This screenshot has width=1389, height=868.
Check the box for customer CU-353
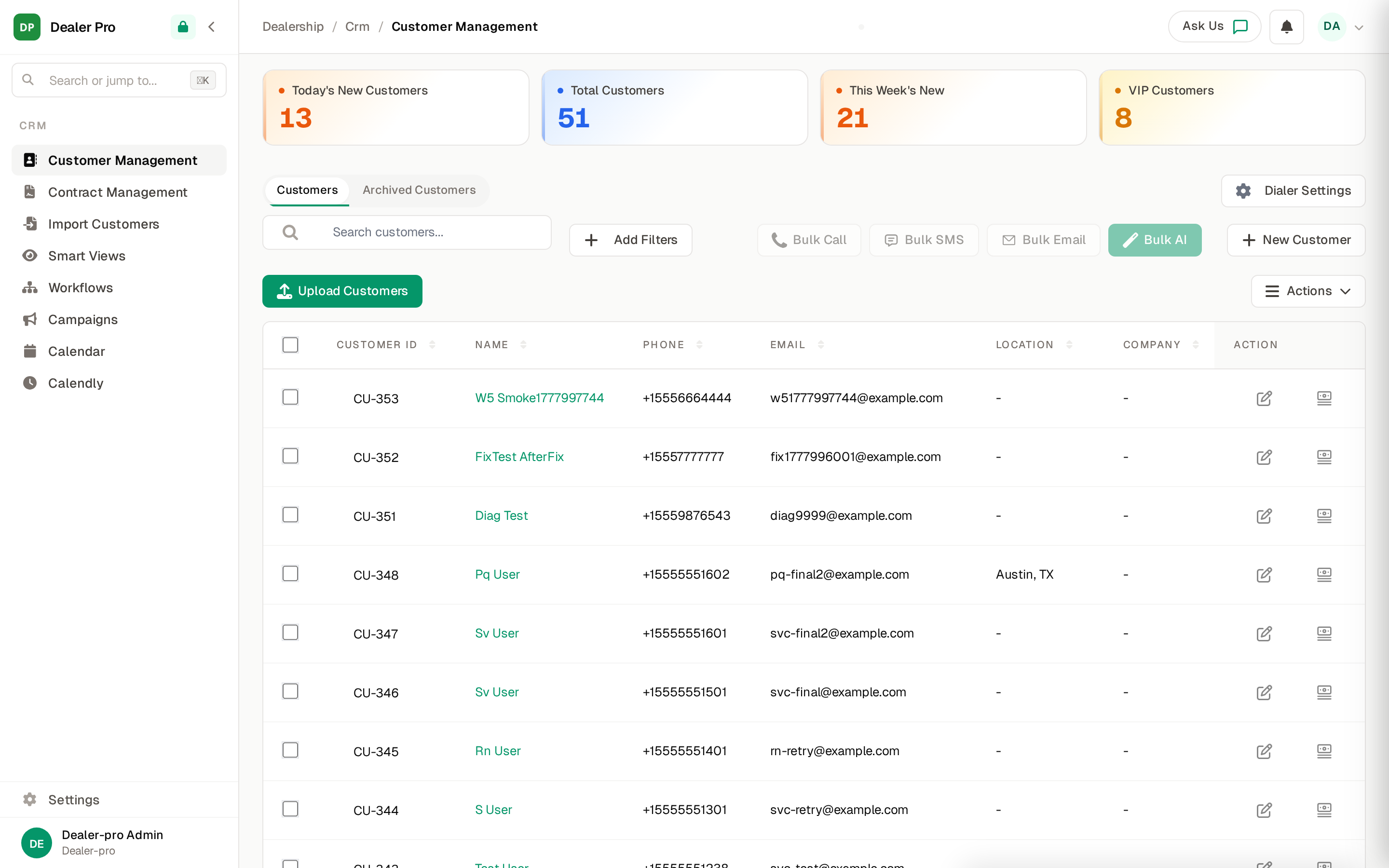click(290, 397)
